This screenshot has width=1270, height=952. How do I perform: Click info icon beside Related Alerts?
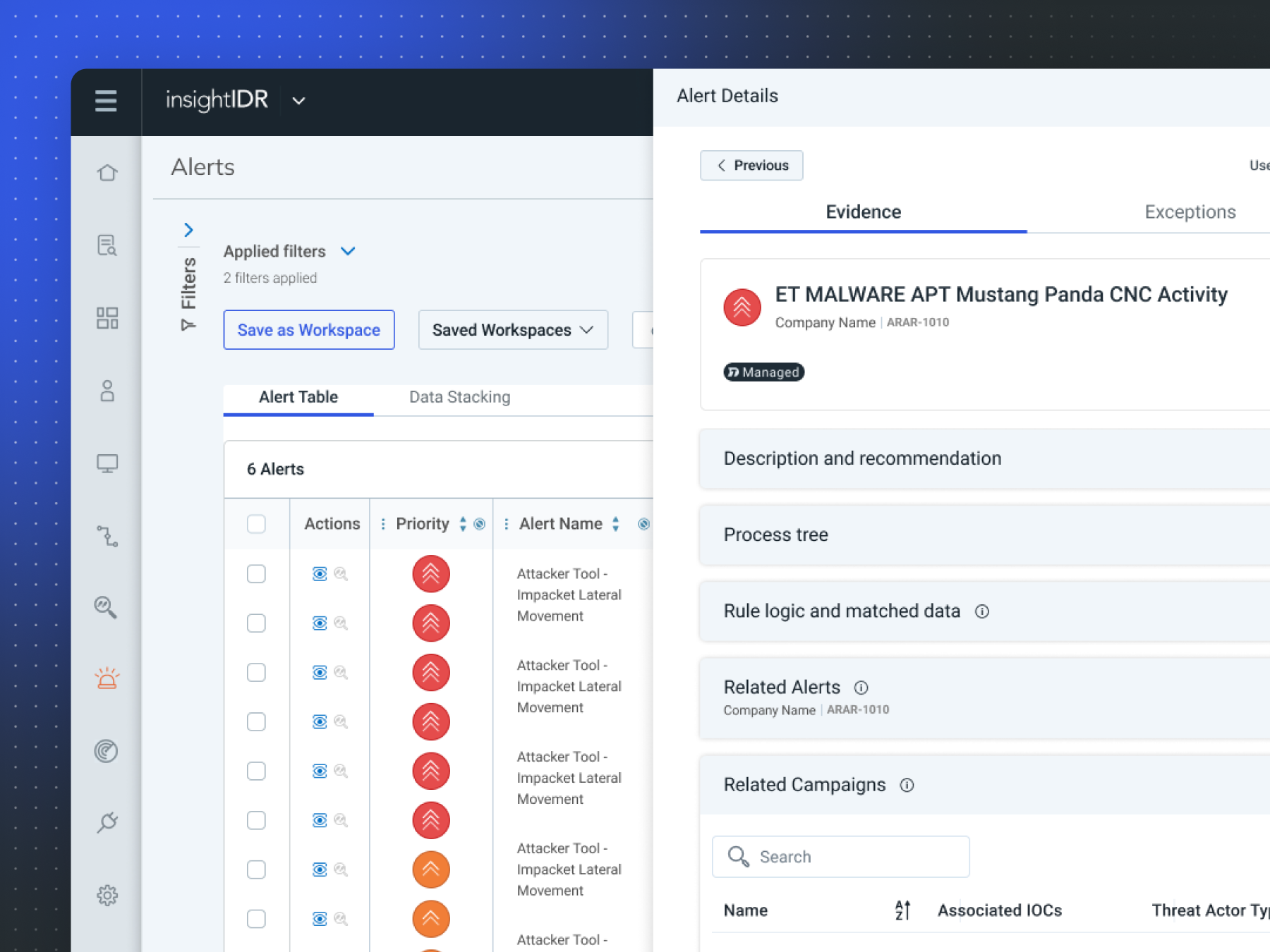[861, 688]
